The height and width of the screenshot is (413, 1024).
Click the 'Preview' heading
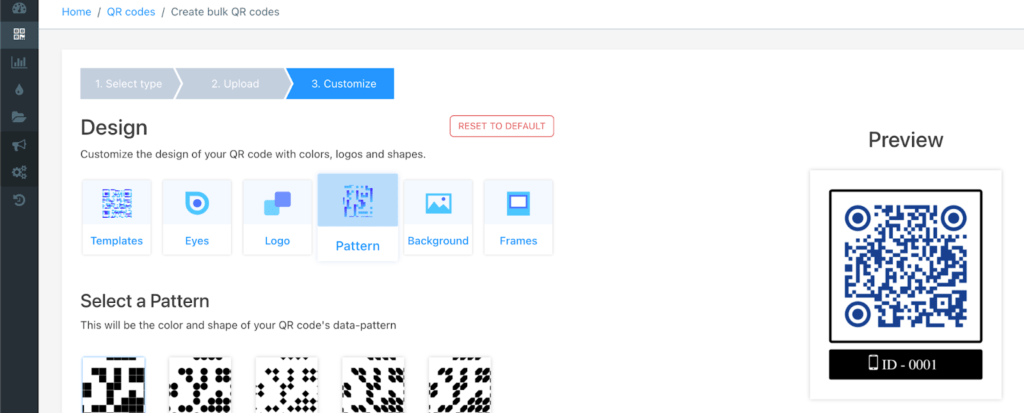[x=906, y=140]
